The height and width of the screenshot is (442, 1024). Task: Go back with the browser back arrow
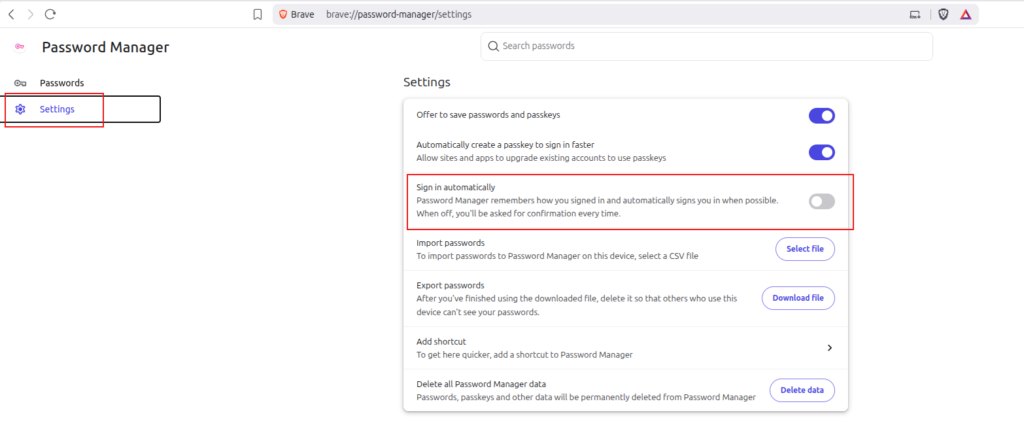point(11,14)
